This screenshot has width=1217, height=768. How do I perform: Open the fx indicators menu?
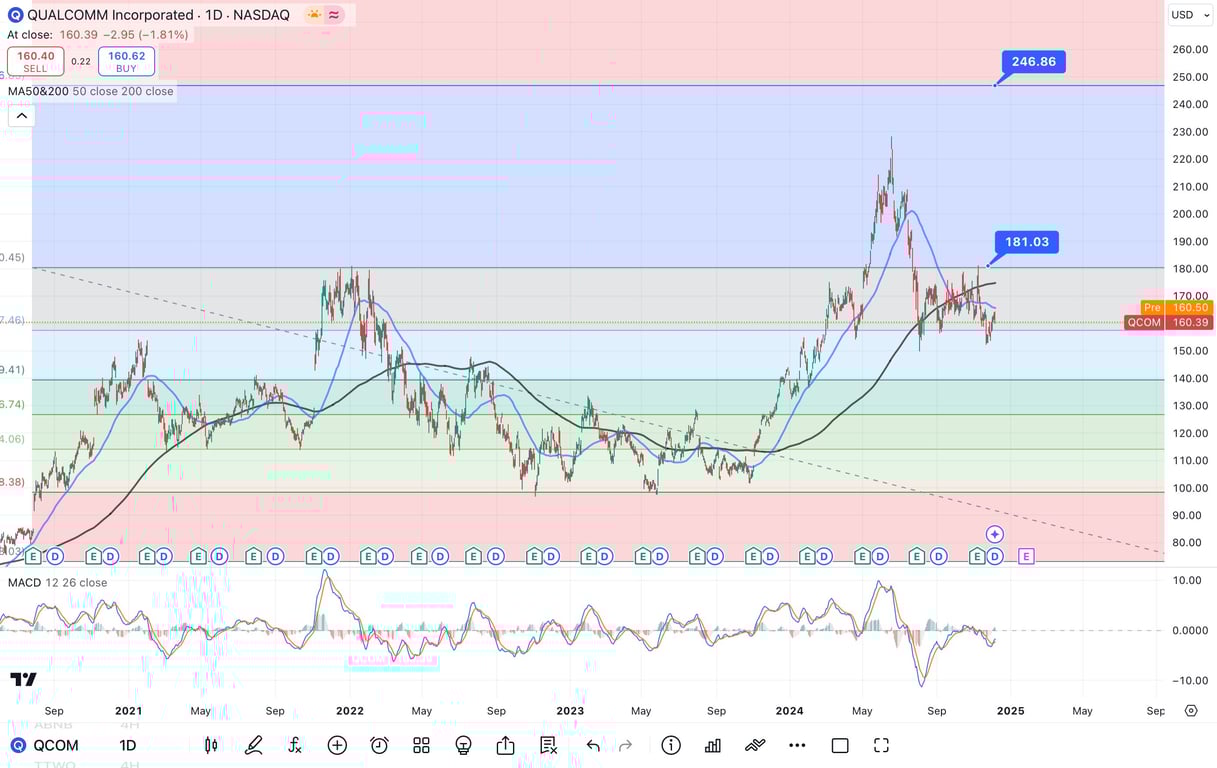pos(295,745)
